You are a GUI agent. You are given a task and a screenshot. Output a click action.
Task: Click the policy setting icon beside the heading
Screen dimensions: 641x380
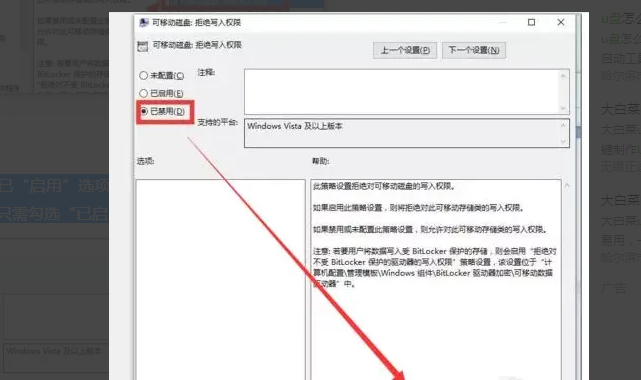pyautogui.click(x=143, y=46)
